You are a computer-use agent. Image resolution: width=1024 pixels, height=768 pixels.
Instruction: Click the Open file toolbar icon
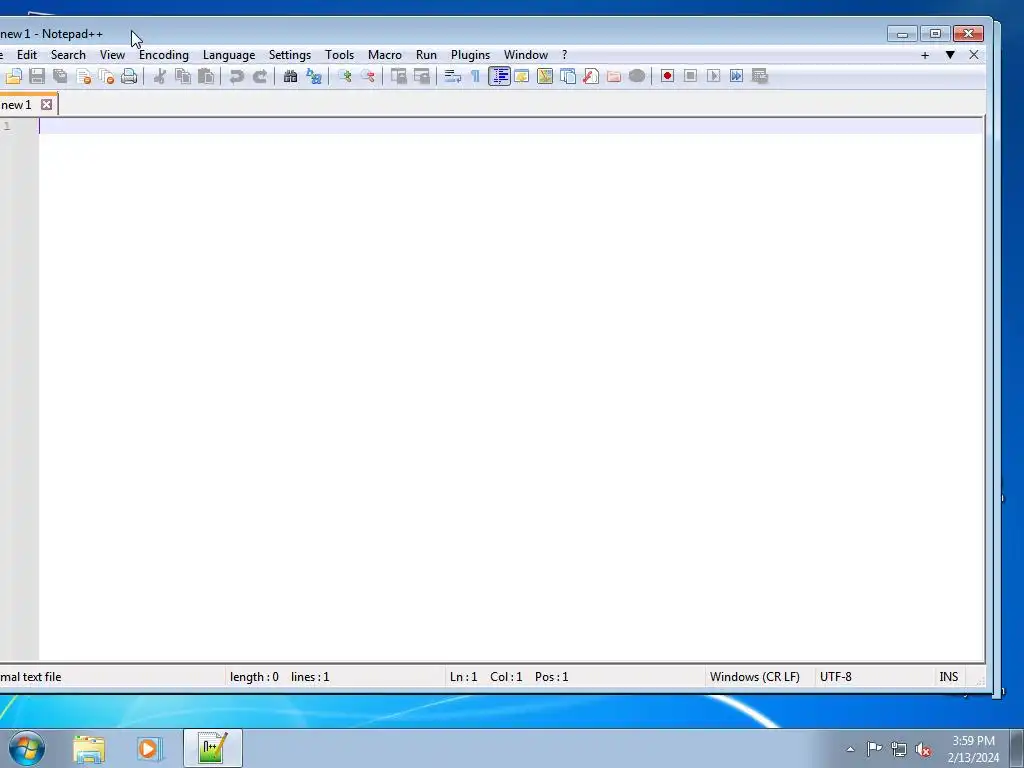pos(14,76)
